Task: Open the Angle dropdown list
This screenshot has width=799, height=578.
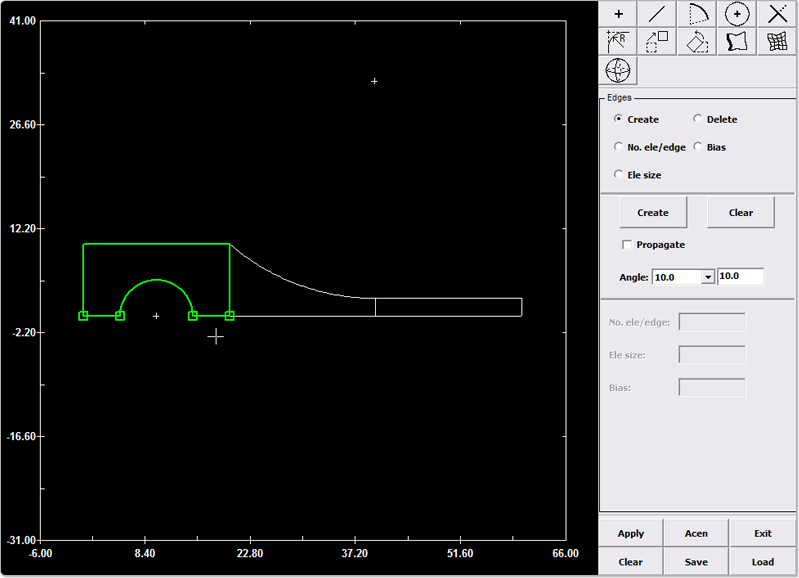Action: coord(708,277)
